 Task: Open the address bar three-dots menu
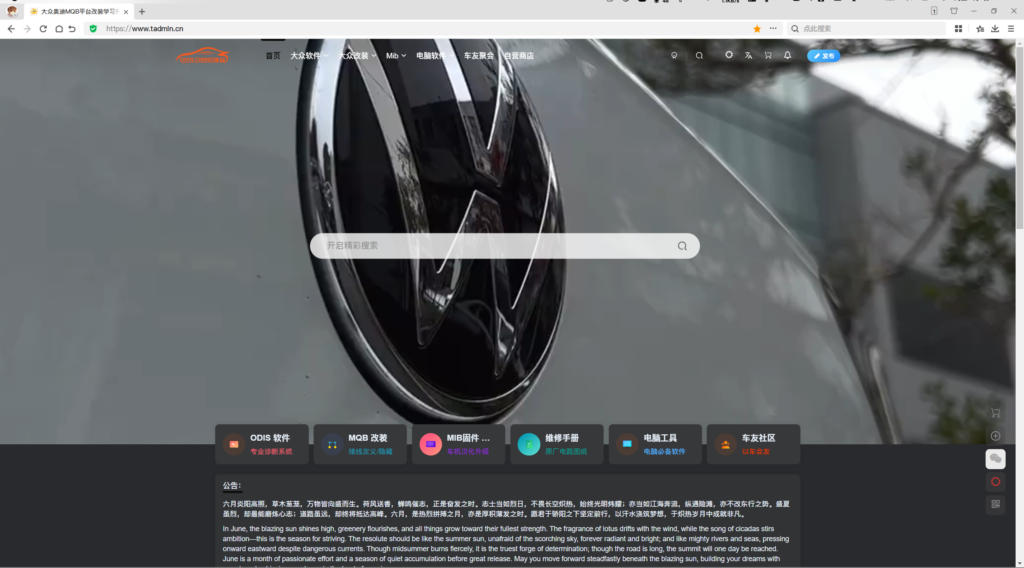click(773, 29)
